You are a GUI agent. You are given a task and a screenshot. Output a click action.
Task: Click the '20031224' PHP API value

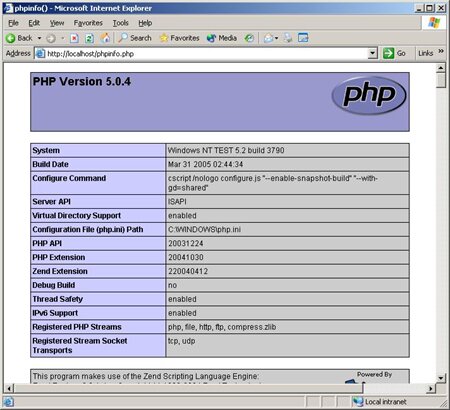(185, 243)
